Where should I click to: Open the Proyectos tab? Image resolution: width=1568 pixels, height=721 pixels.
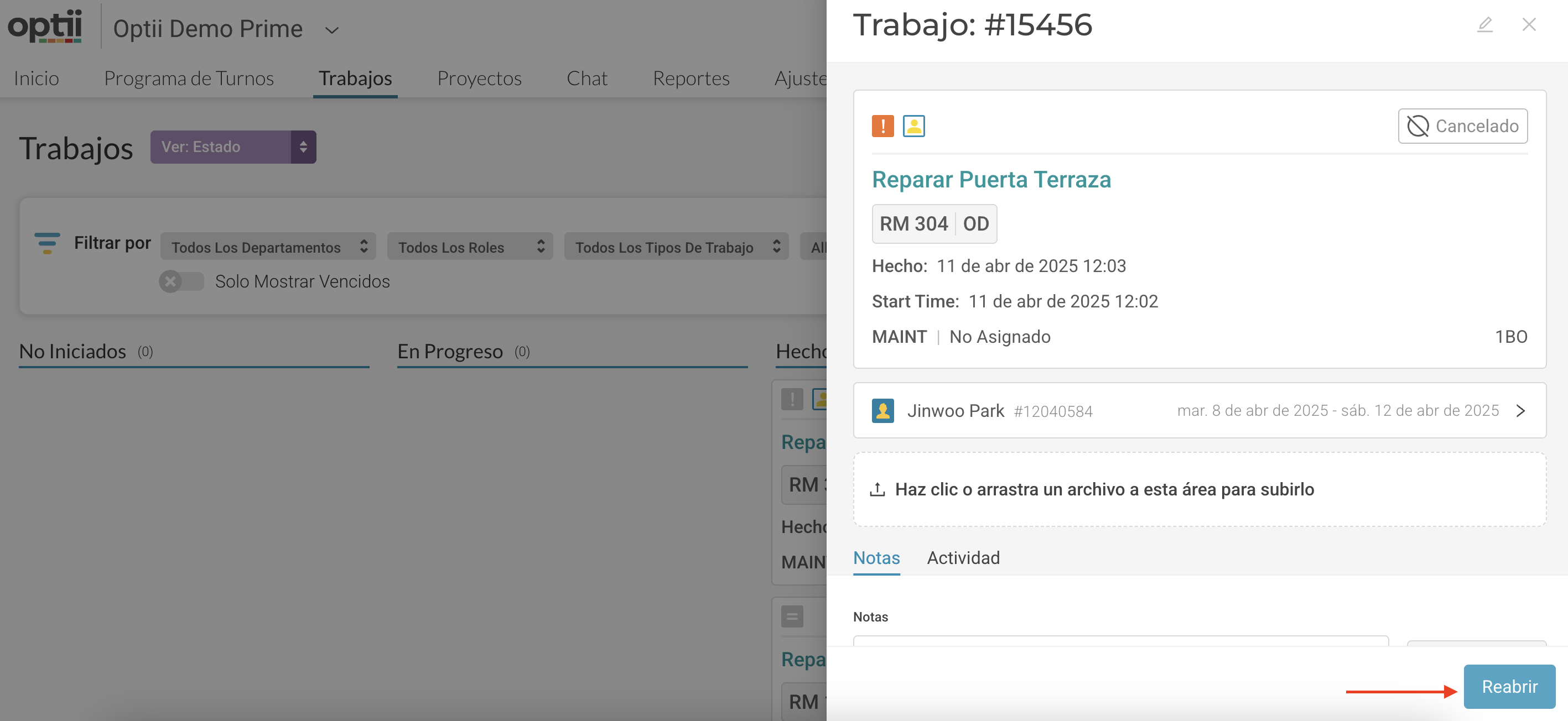479,79
